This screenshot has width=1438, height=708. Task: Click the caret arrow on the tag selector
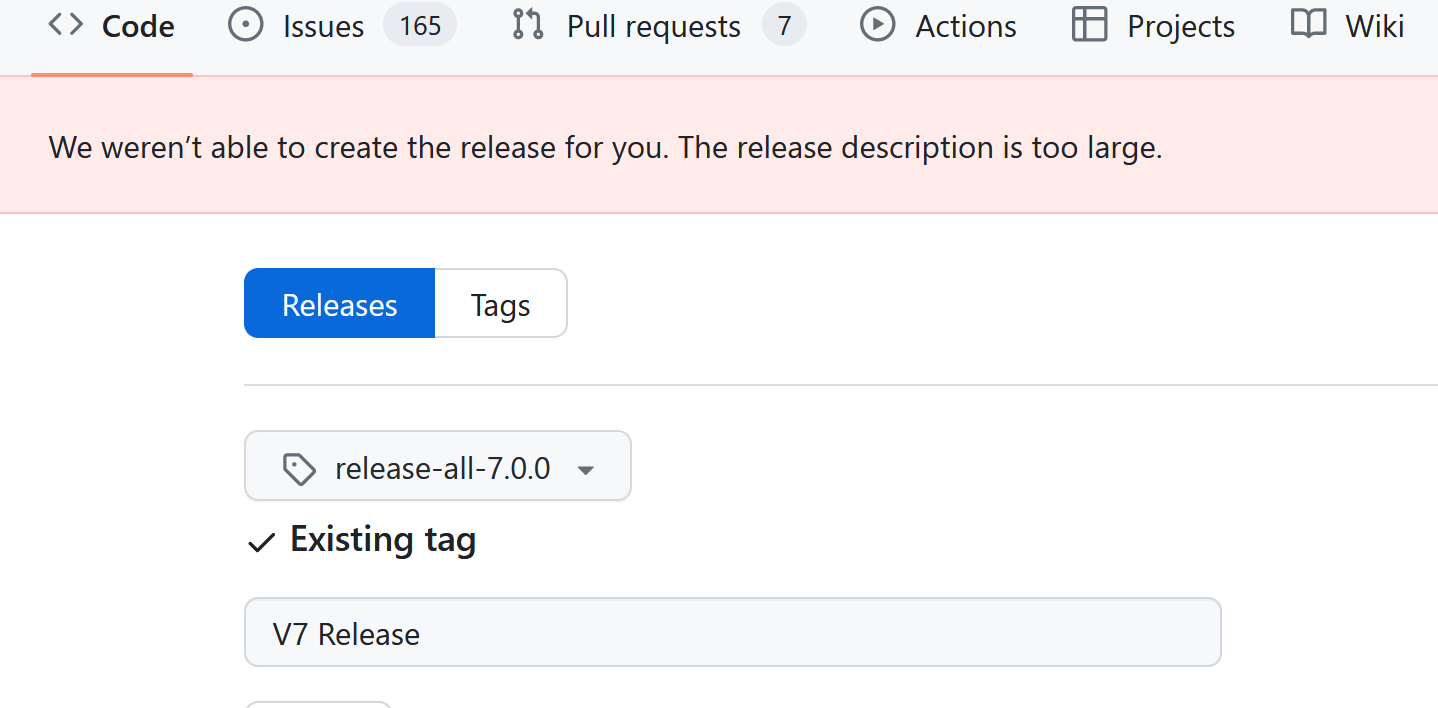pos(585,468)
